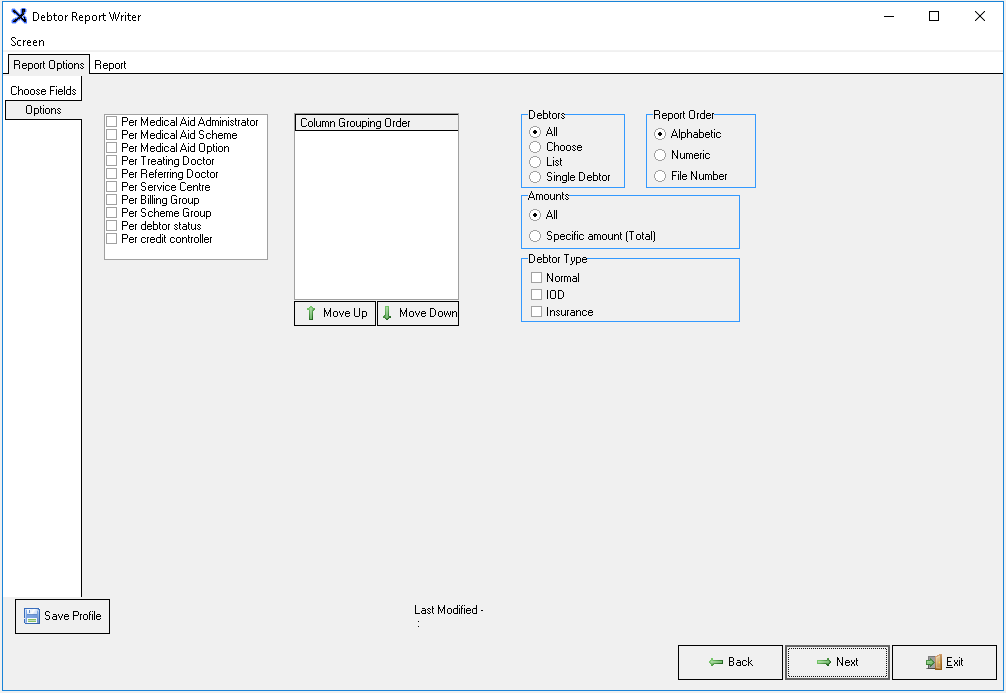Image resolution: width=1006 pixels, height=693 pixels.
Task: Select the File Number report order
Action: point(660,176)
